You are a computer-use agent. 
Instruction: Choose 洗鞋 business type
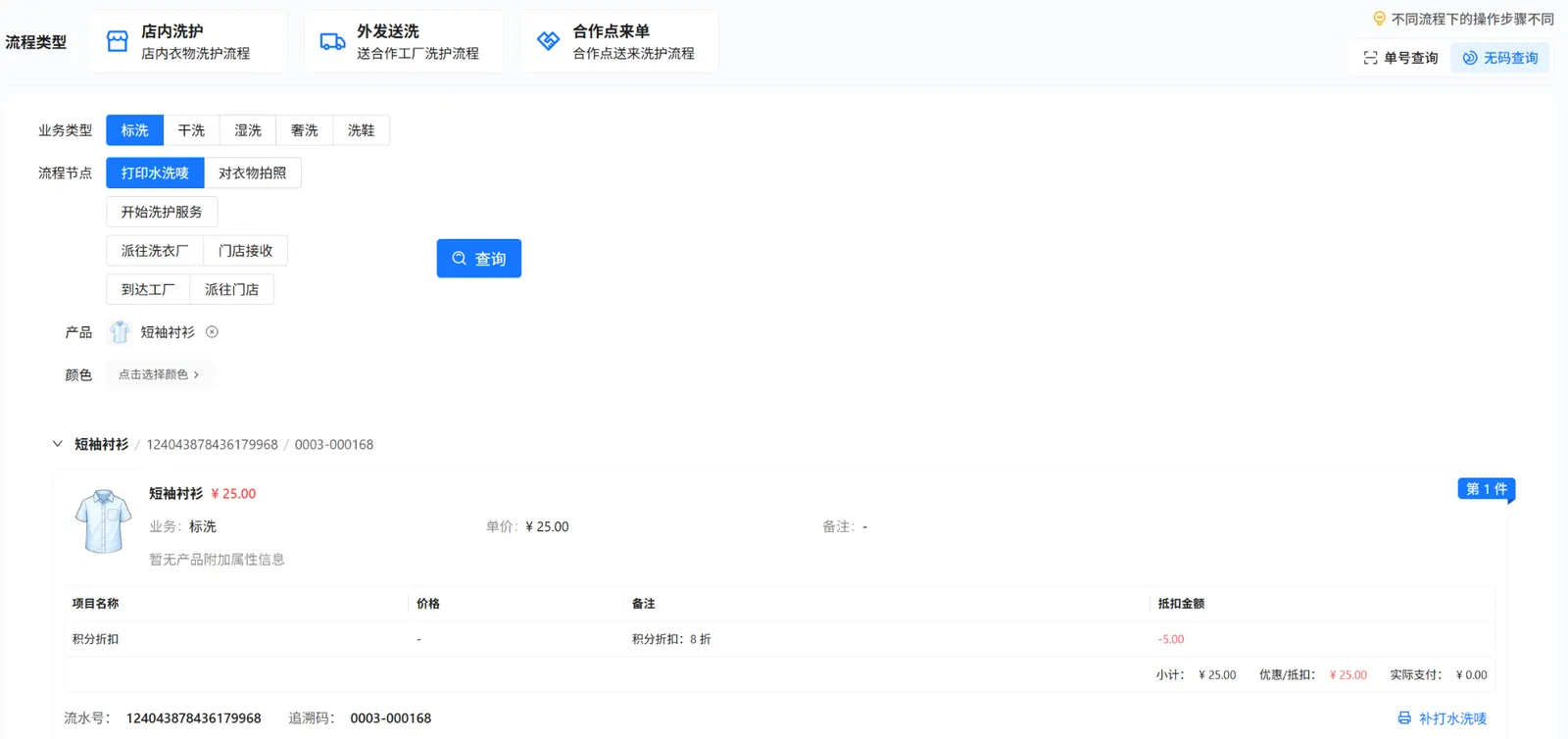pyautogui.click(x=362, y=130)
